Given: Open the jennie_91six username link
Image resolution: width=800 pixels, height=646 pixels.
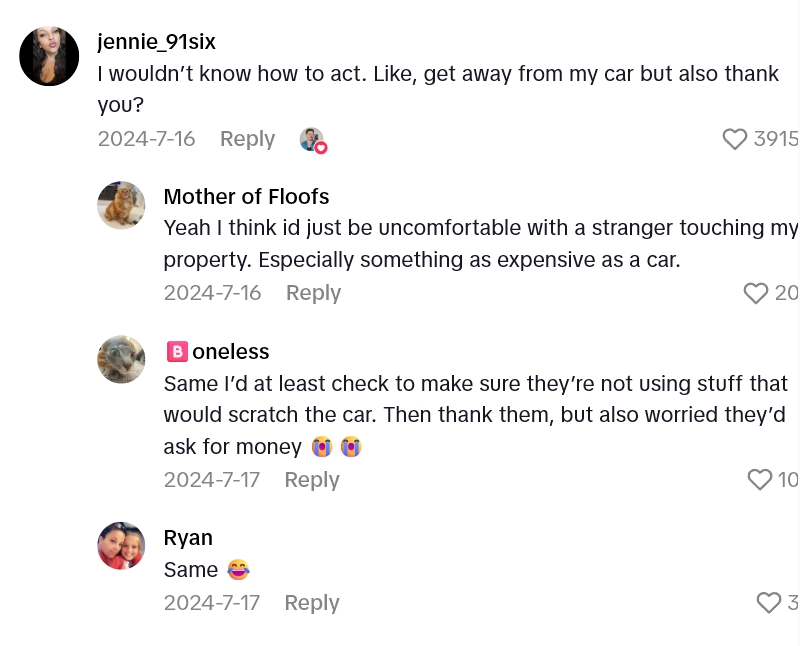Looking at the screenshot, I should (157, 42).
